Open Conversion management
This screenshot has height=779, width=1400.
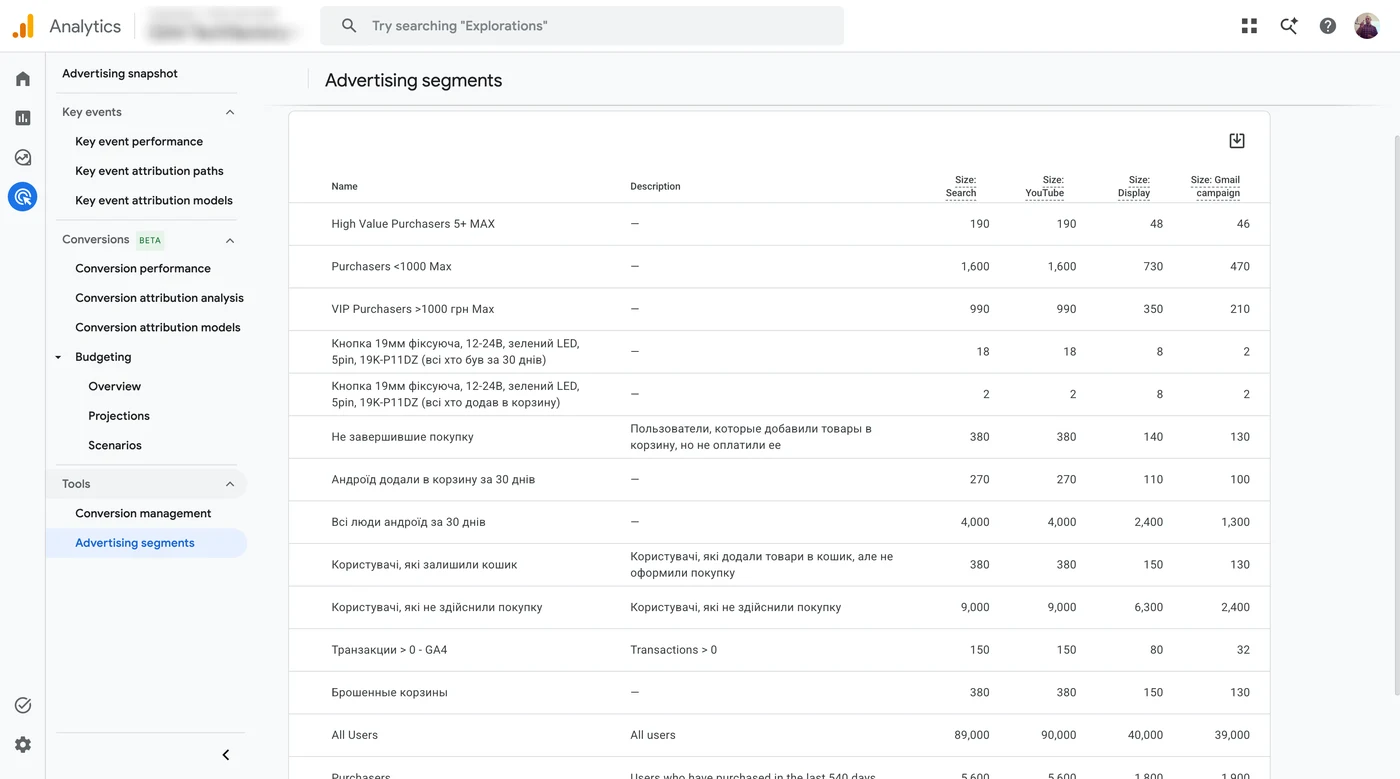coord(143,513)
